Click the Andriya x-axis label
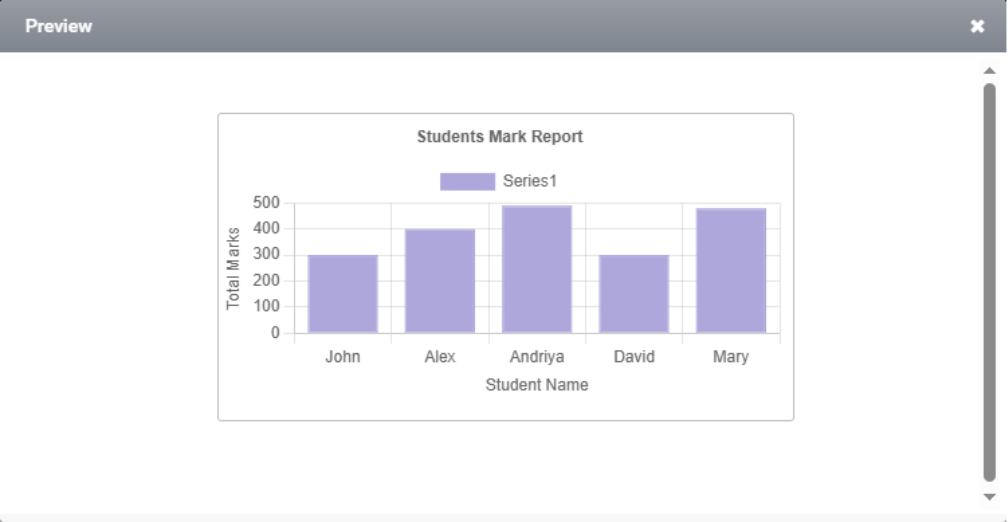Screen dimensions: 1008x522 (x=537, y=357)
